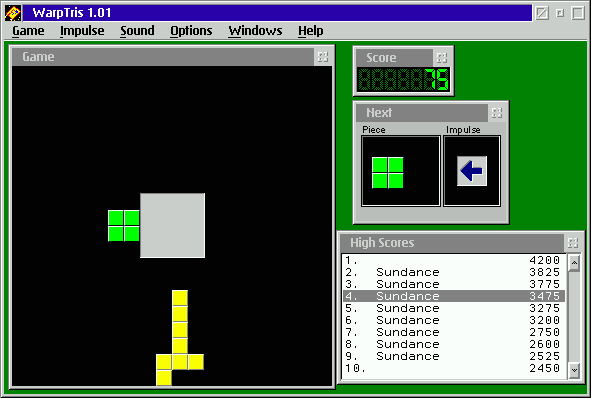591x398 pixels.
Task: Click the green digital score display
Action: [x=403, y=80]
